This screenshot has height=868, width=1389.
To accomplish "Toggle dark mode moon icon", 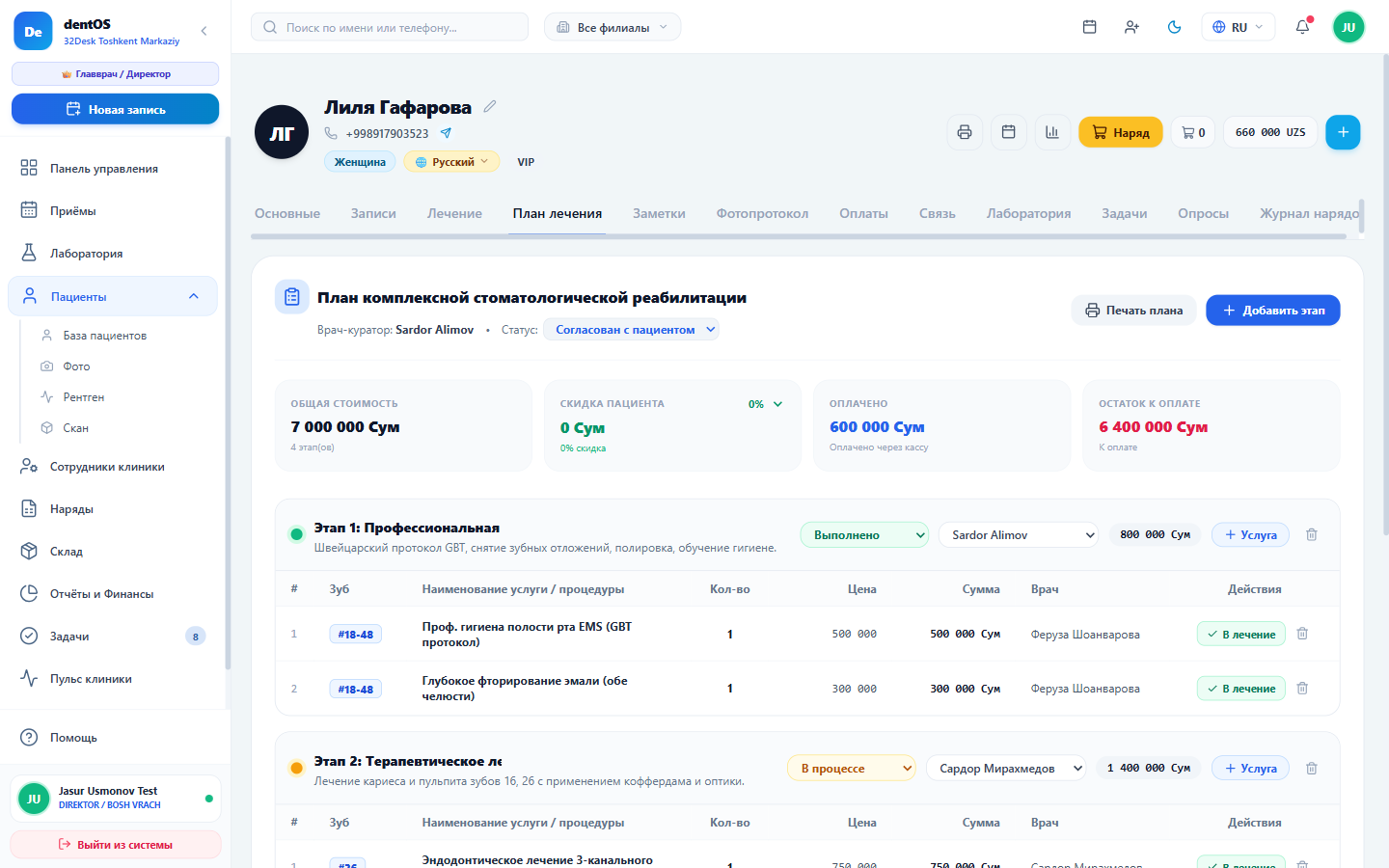I will point(1174,27).
